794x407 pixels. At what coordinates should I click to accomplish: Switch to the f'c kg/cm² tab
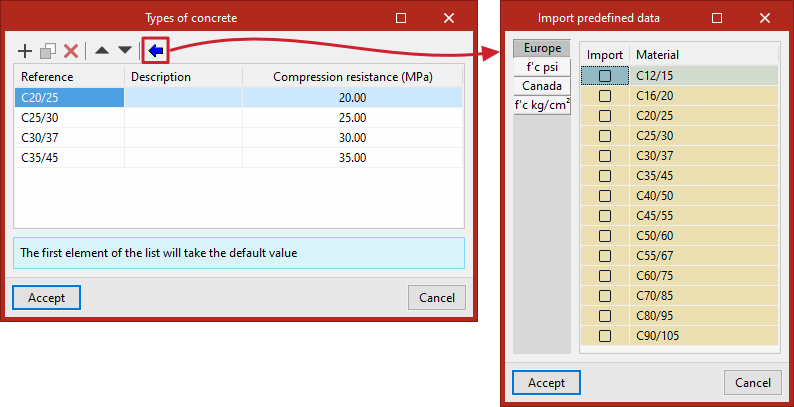542,106
